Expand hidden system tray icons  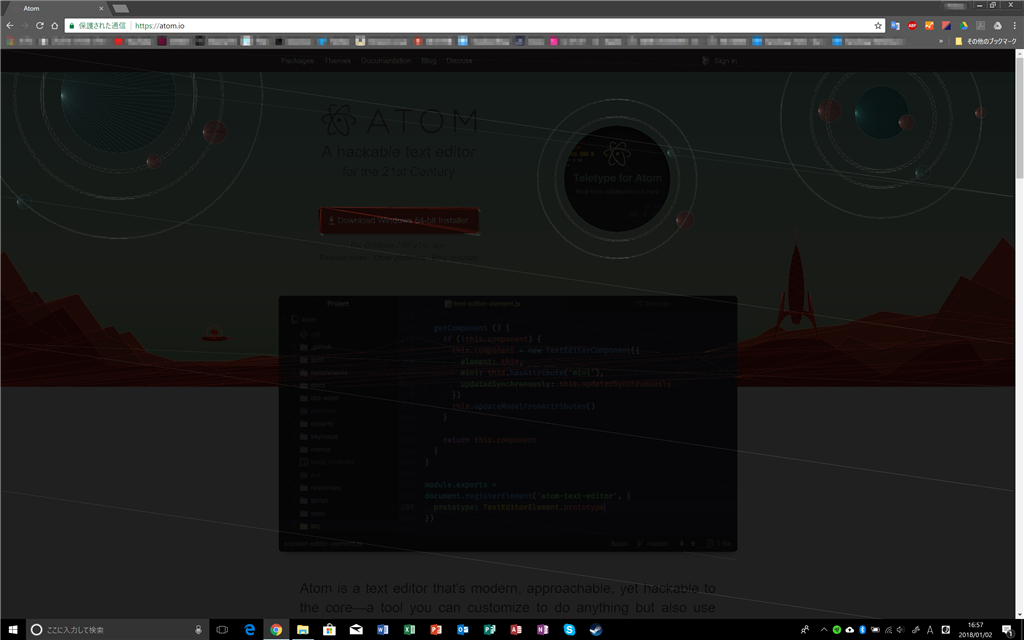click(824, 630)
